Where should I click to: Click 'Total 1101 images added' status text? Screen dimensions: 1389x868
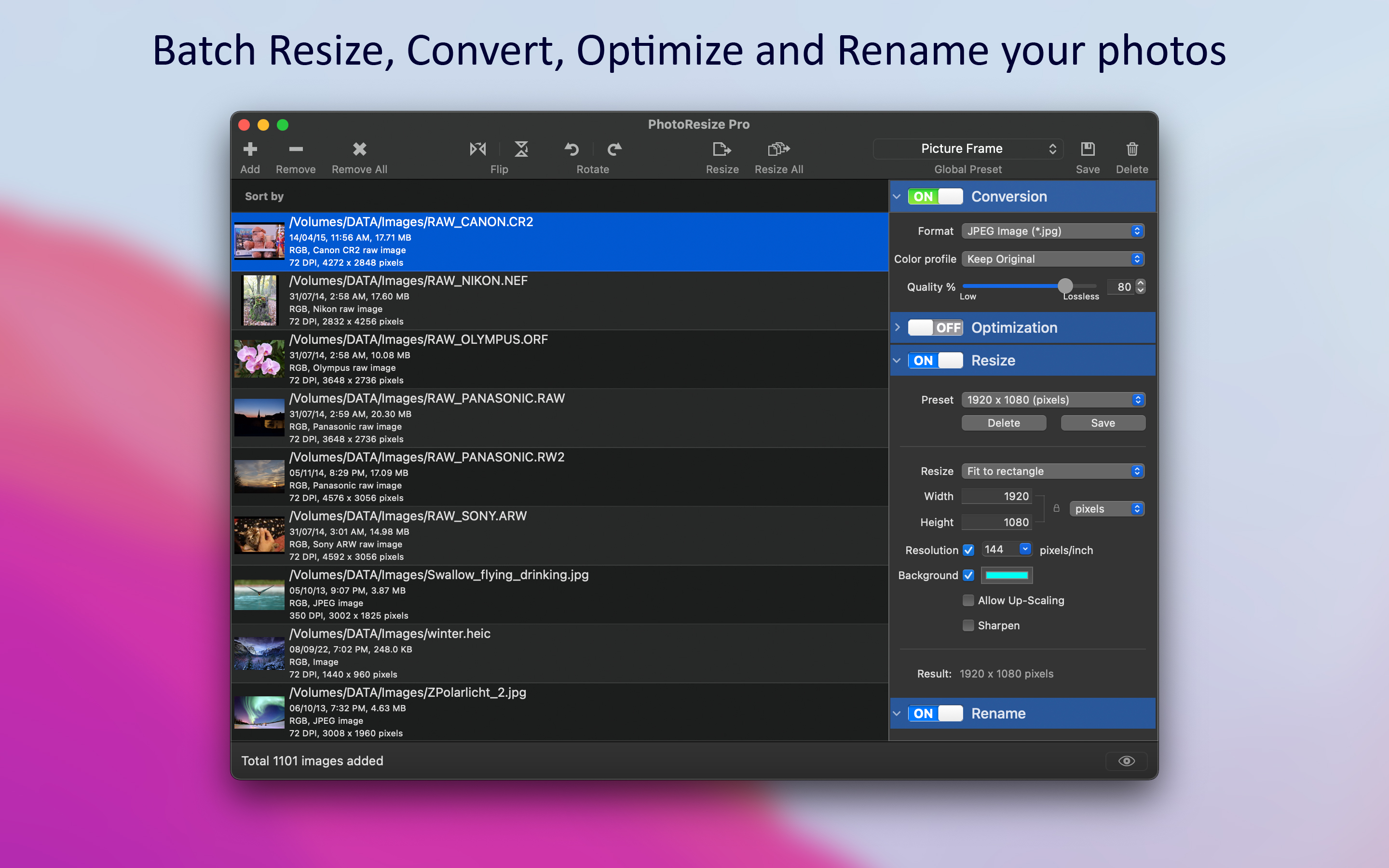click(312, 760)
